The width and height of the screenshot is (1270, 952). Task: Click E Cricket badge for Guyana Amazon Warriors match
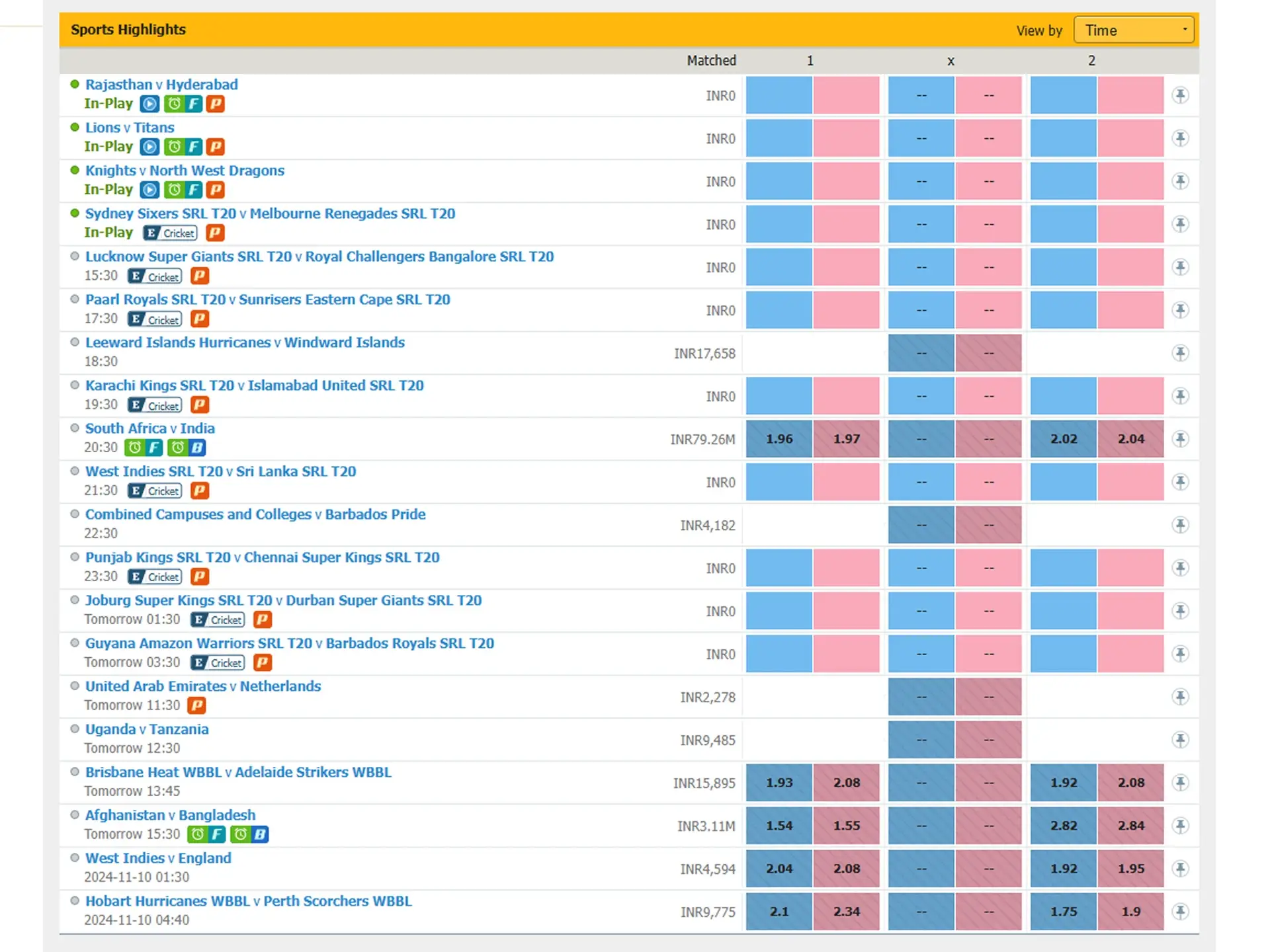218,662
